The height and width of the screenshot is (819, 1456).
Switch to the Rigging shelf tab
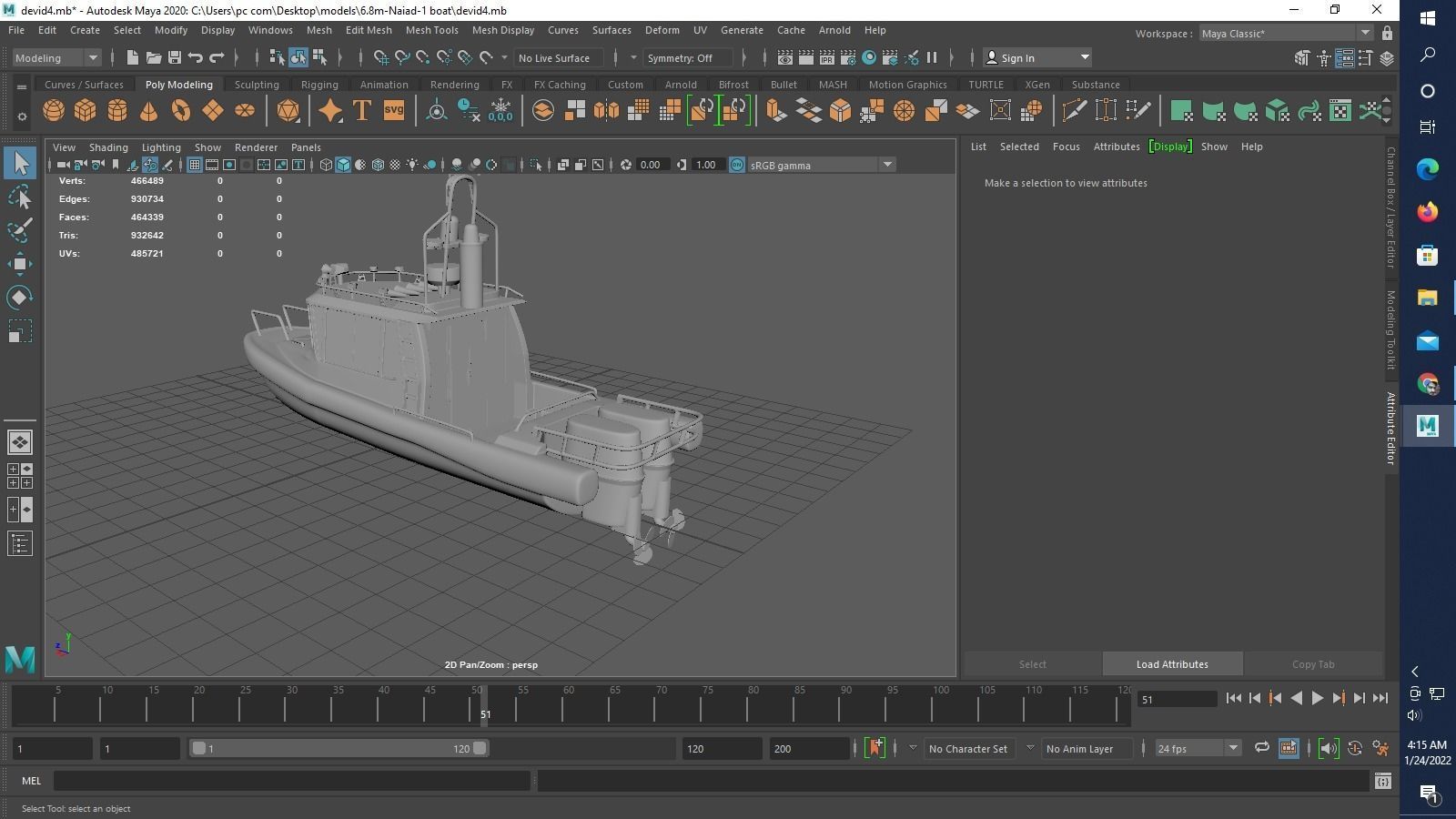click(x=319, y=84)
